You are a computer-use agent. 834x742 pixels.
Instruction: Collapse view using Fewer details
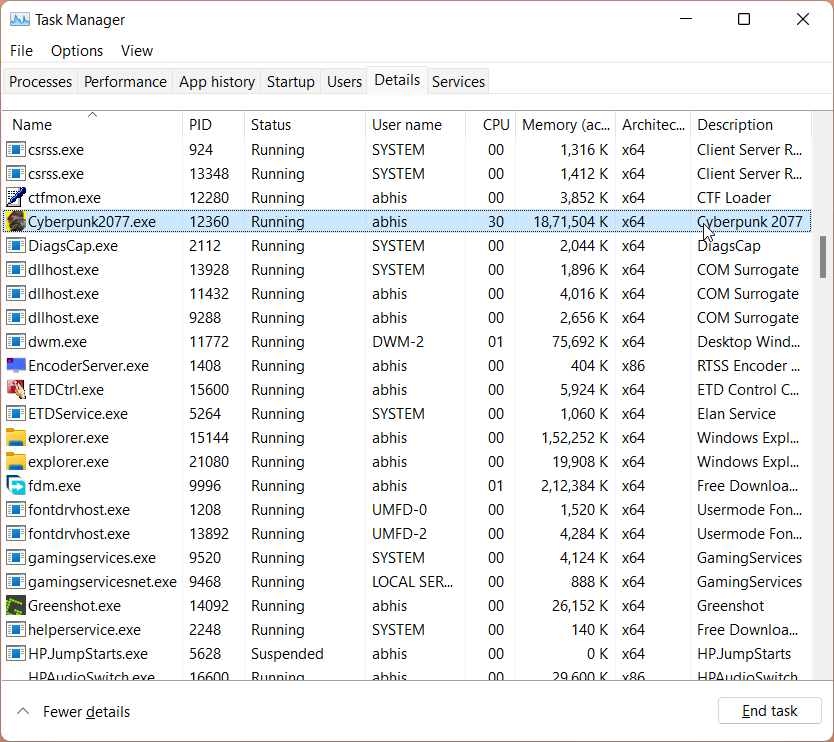pos(73,712)
